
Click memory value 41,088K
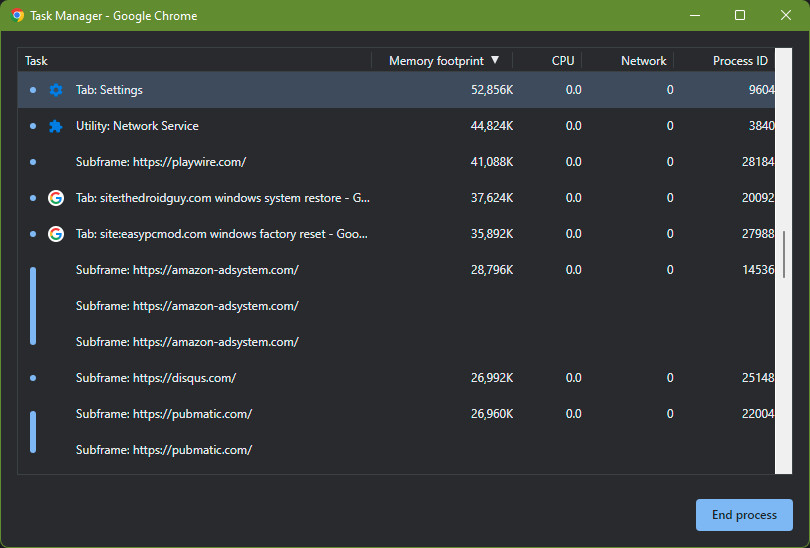click(x=492, y=162)
